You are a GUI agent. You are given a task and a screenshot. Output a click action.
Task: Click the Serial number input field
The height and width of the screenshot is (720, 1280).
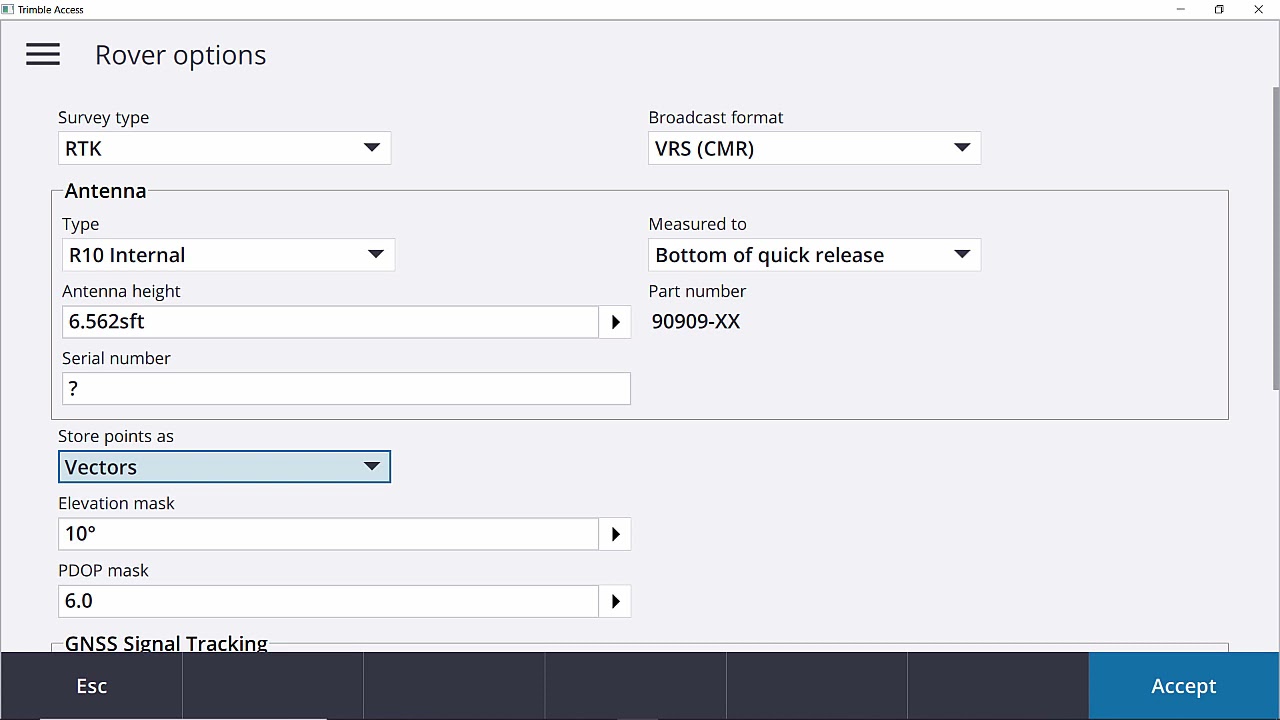pos(346,389)
